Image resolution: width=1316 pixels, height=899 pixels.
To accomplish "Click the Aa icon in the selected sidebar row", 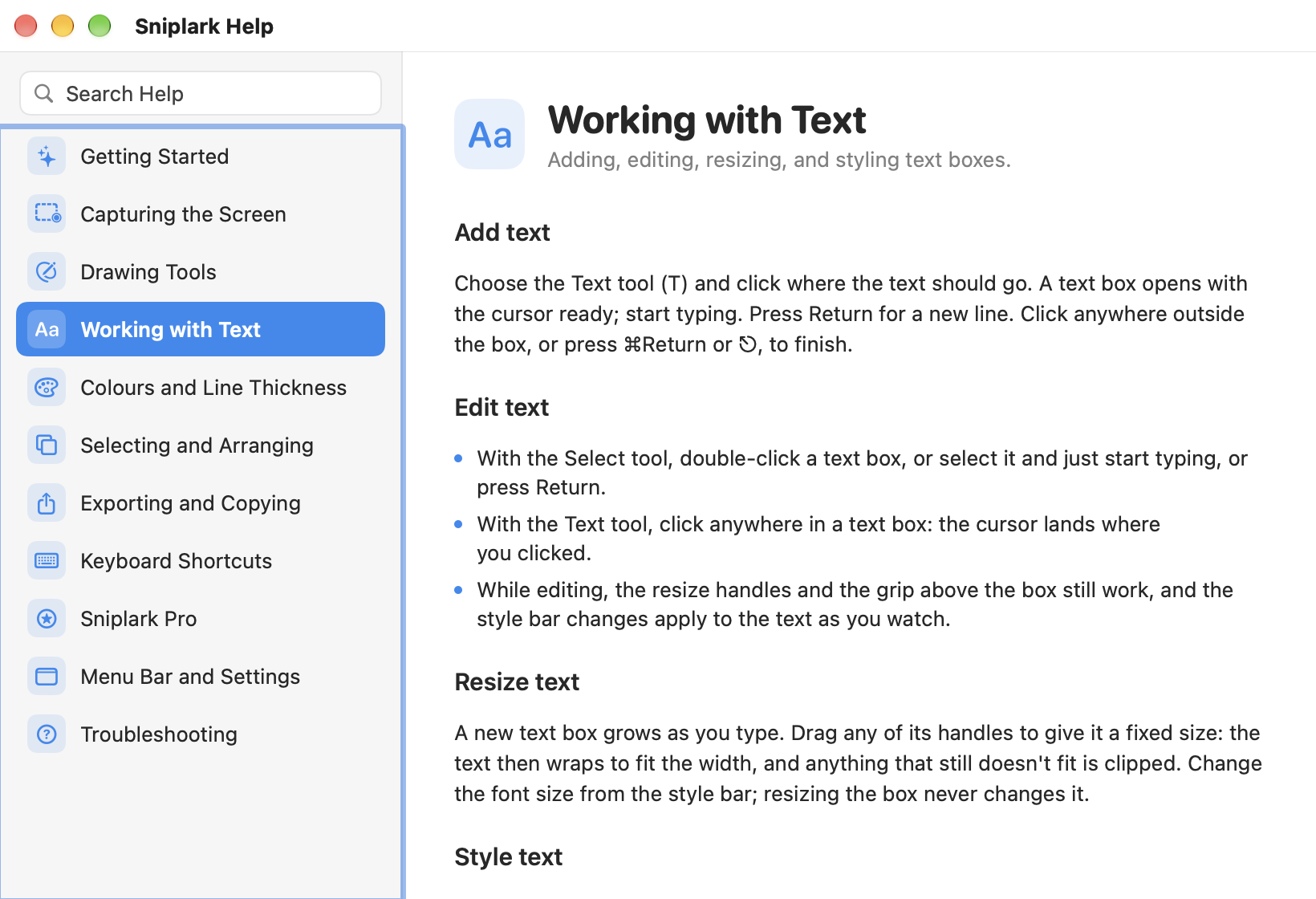I will [47, 330].
